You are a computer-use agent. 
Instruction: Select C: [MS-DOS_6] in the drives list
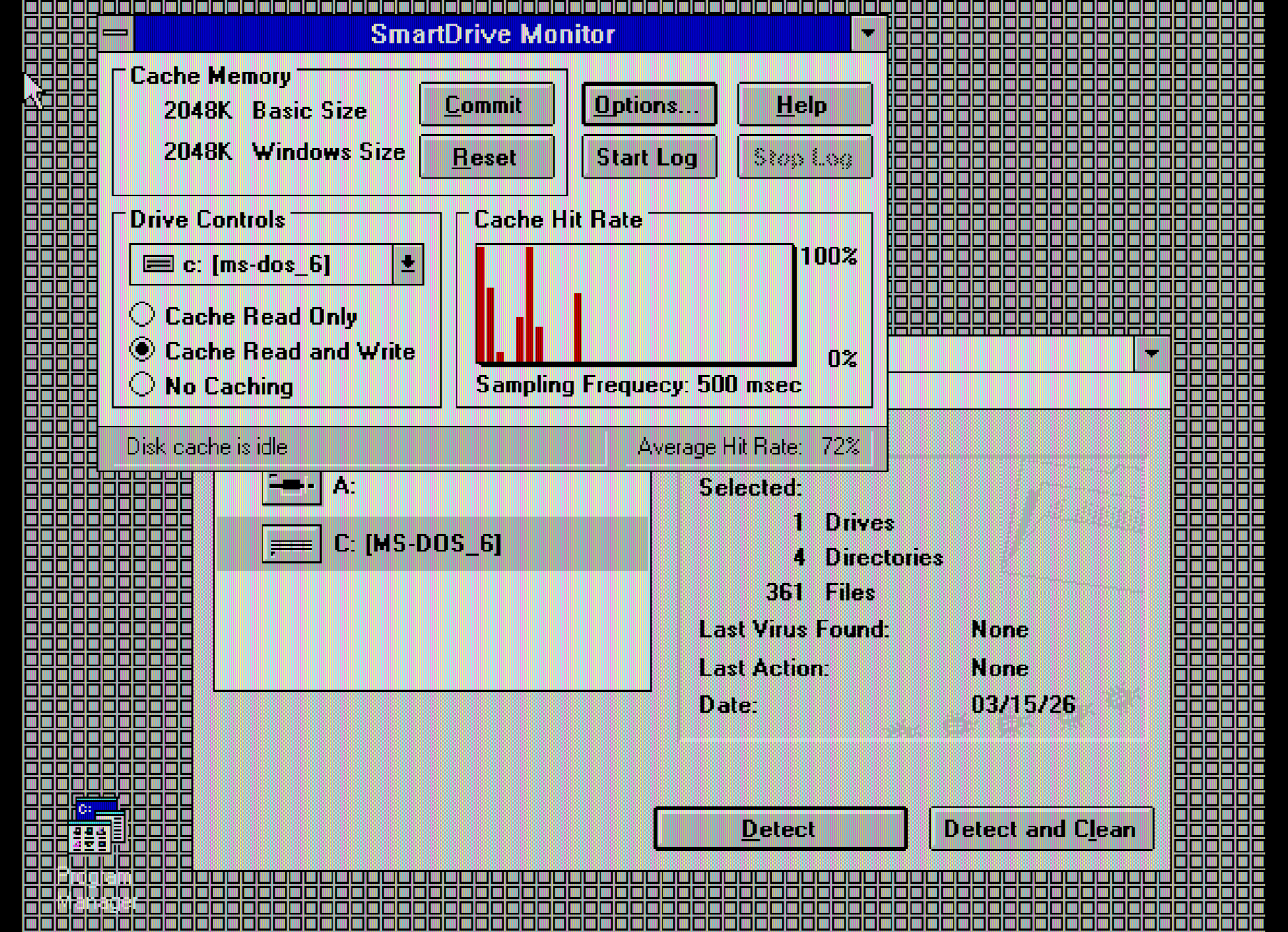pos(417,545)
